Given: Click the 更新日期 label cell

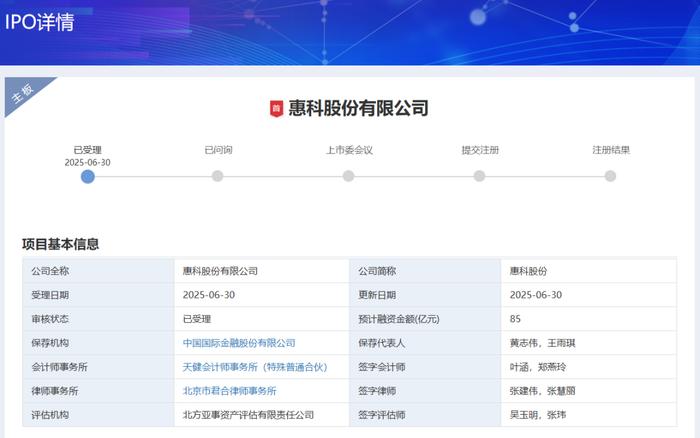Looking at the screenshot, I should tap(425, 295).
